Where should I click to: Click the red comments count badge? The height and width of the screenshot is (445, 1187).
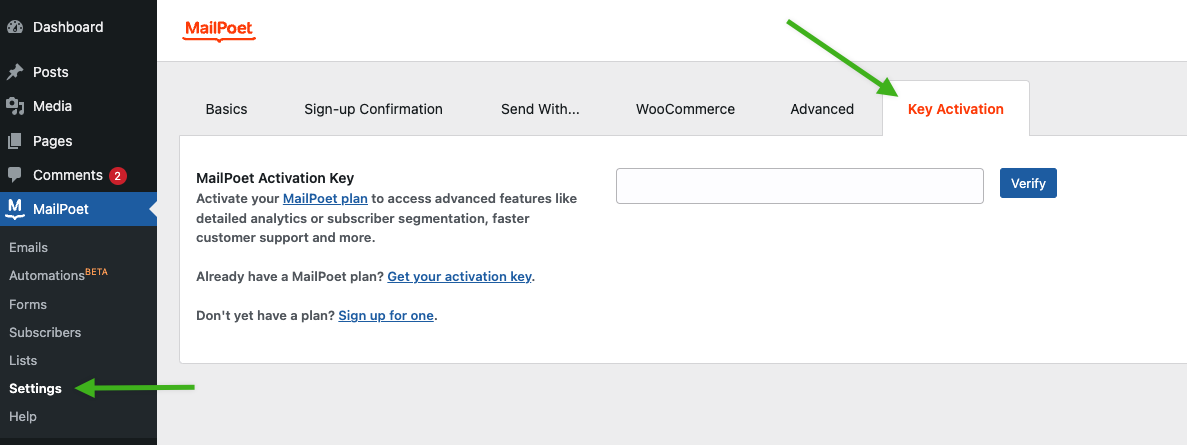pos(117,176)
